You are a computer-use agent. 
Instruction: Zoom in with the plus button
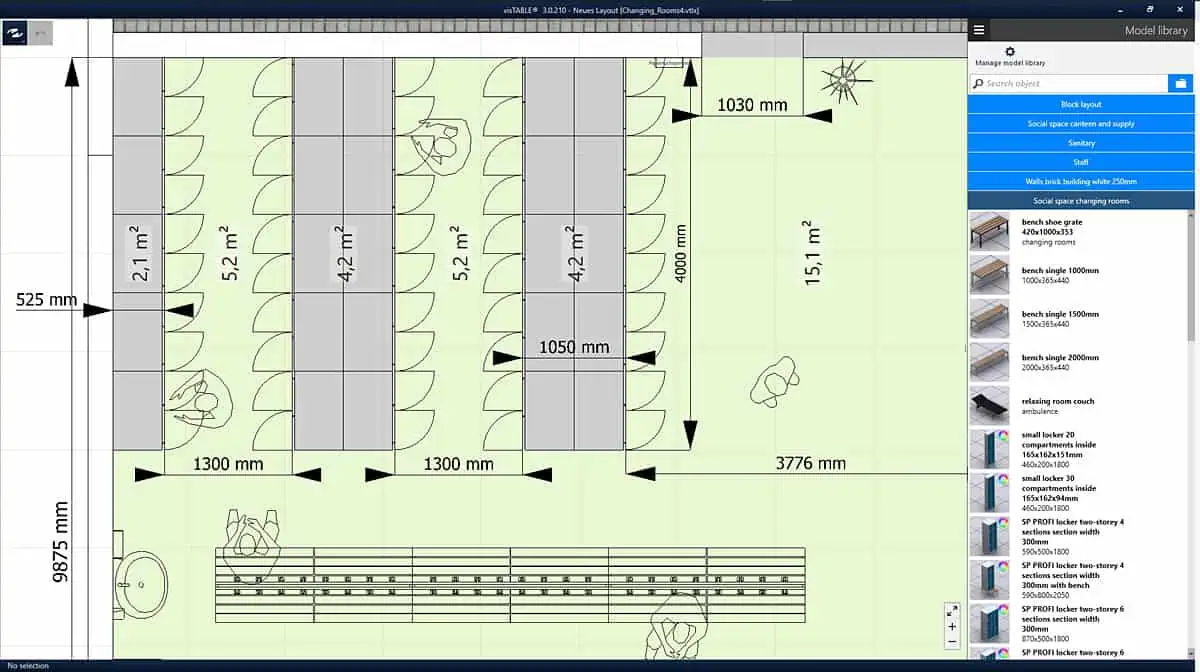(x=952, y=626)
